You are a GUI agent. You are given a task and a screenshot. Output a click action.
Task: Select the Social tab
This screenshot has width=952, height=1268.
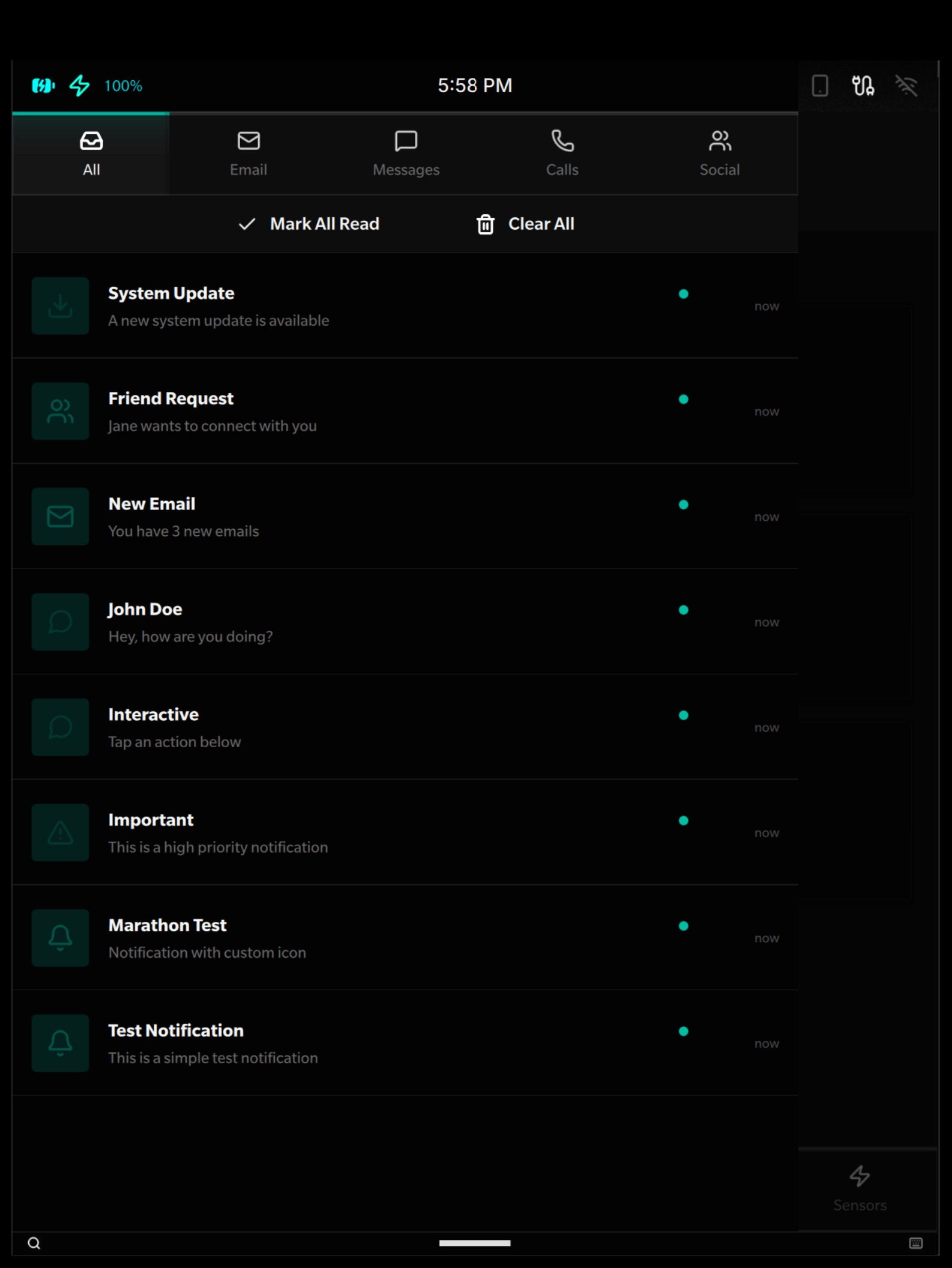click(x=719, y=154)
